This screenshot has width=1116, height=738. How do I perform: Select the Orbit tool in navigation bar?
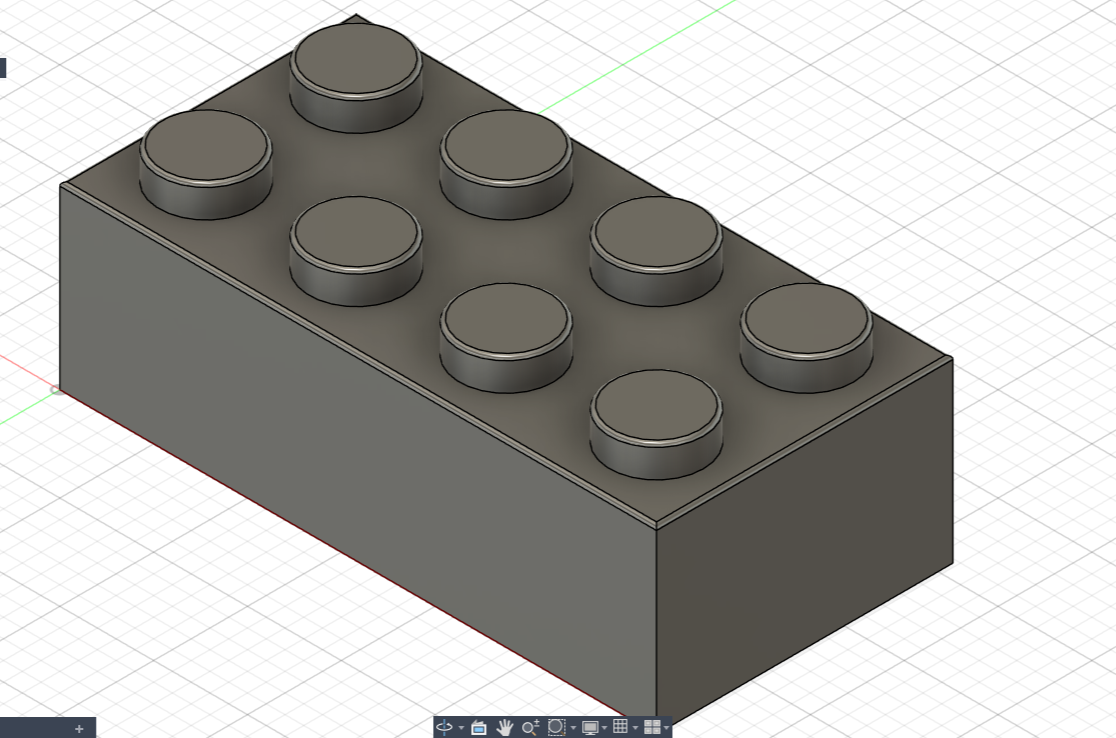444,727
